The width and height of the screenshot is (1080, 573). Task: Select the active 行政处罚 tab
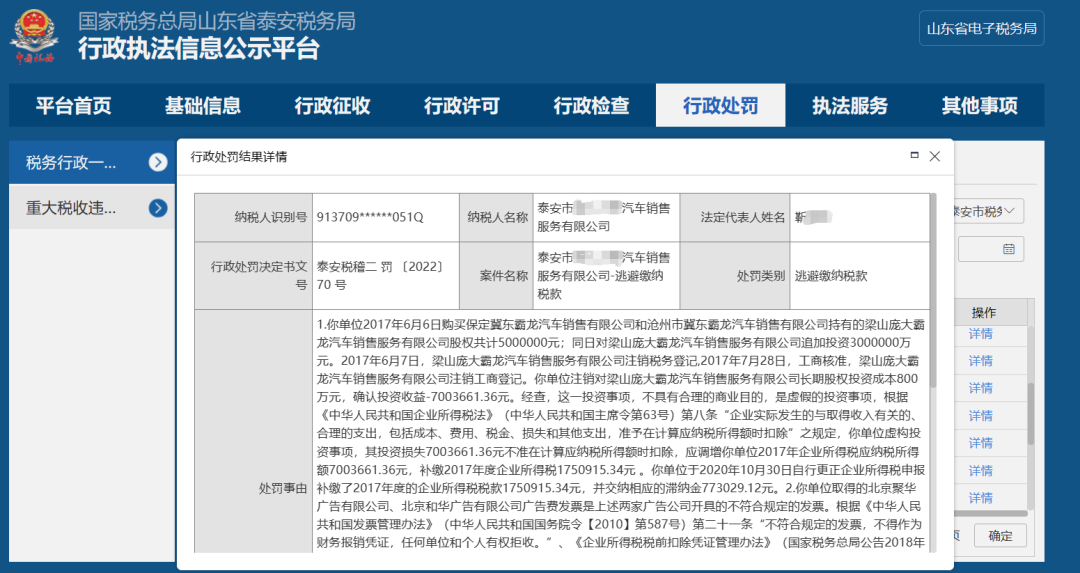(x=720, y=105)
